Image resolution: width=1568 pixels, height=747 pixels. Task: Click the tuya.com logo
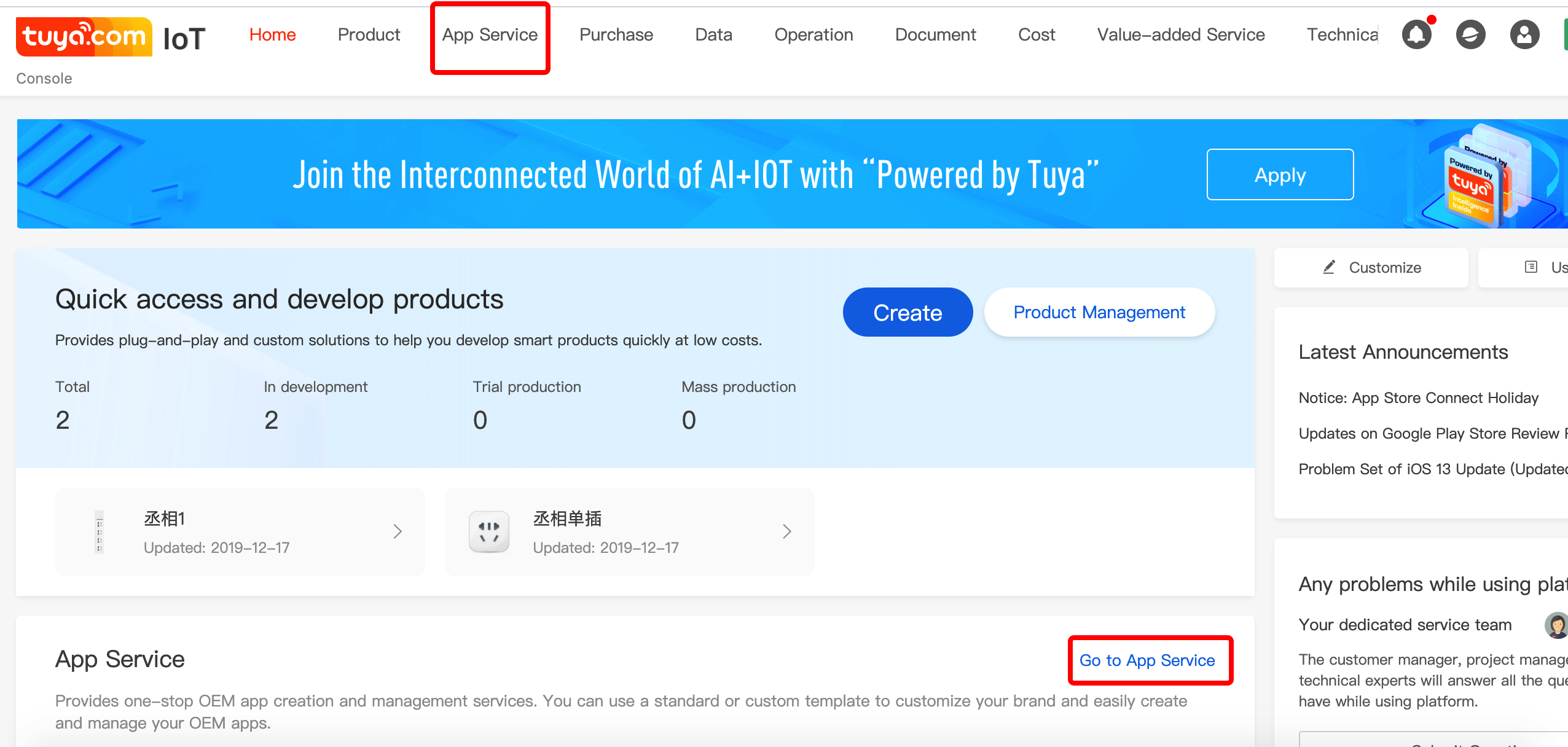[x=84, y=37]
